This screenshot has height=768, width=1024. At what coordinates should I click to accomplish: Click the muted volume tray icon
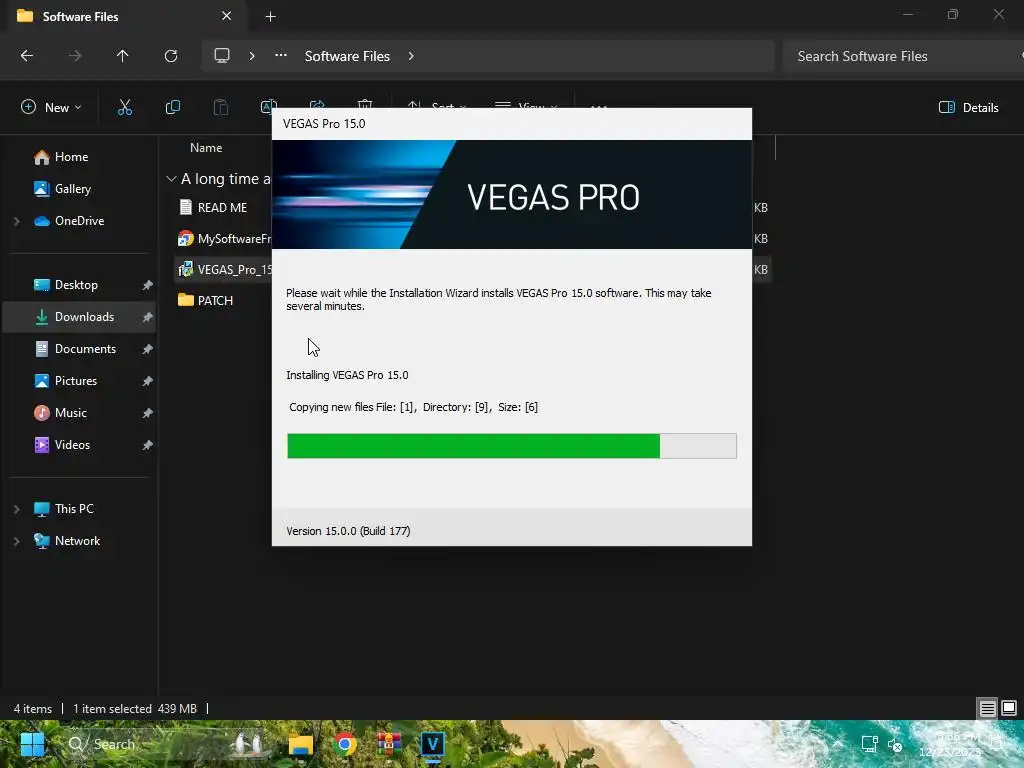(x=895, y=744)
